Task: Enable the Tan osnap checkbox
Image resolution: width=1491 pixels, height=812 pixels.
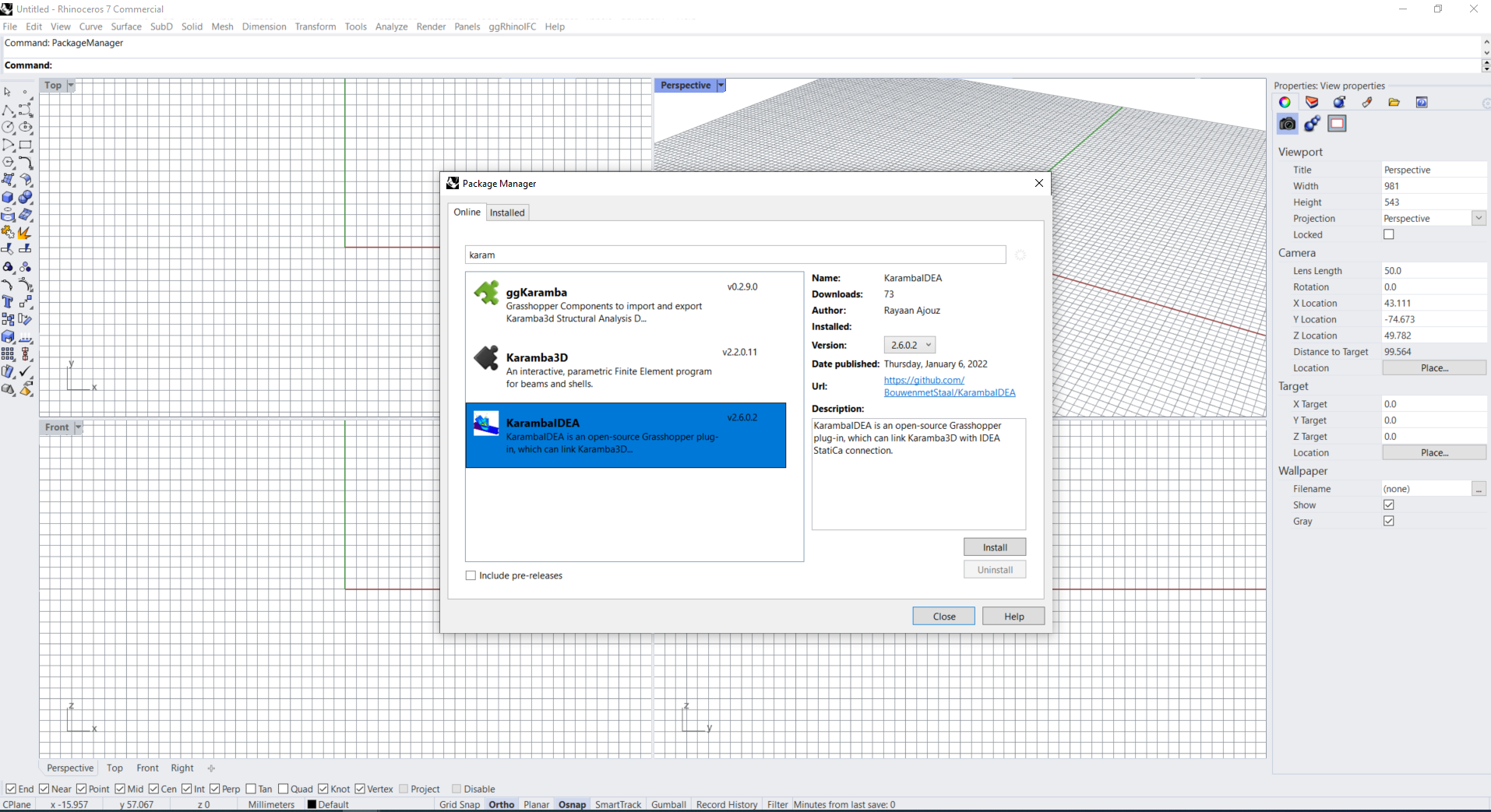Action: (251, 789)
